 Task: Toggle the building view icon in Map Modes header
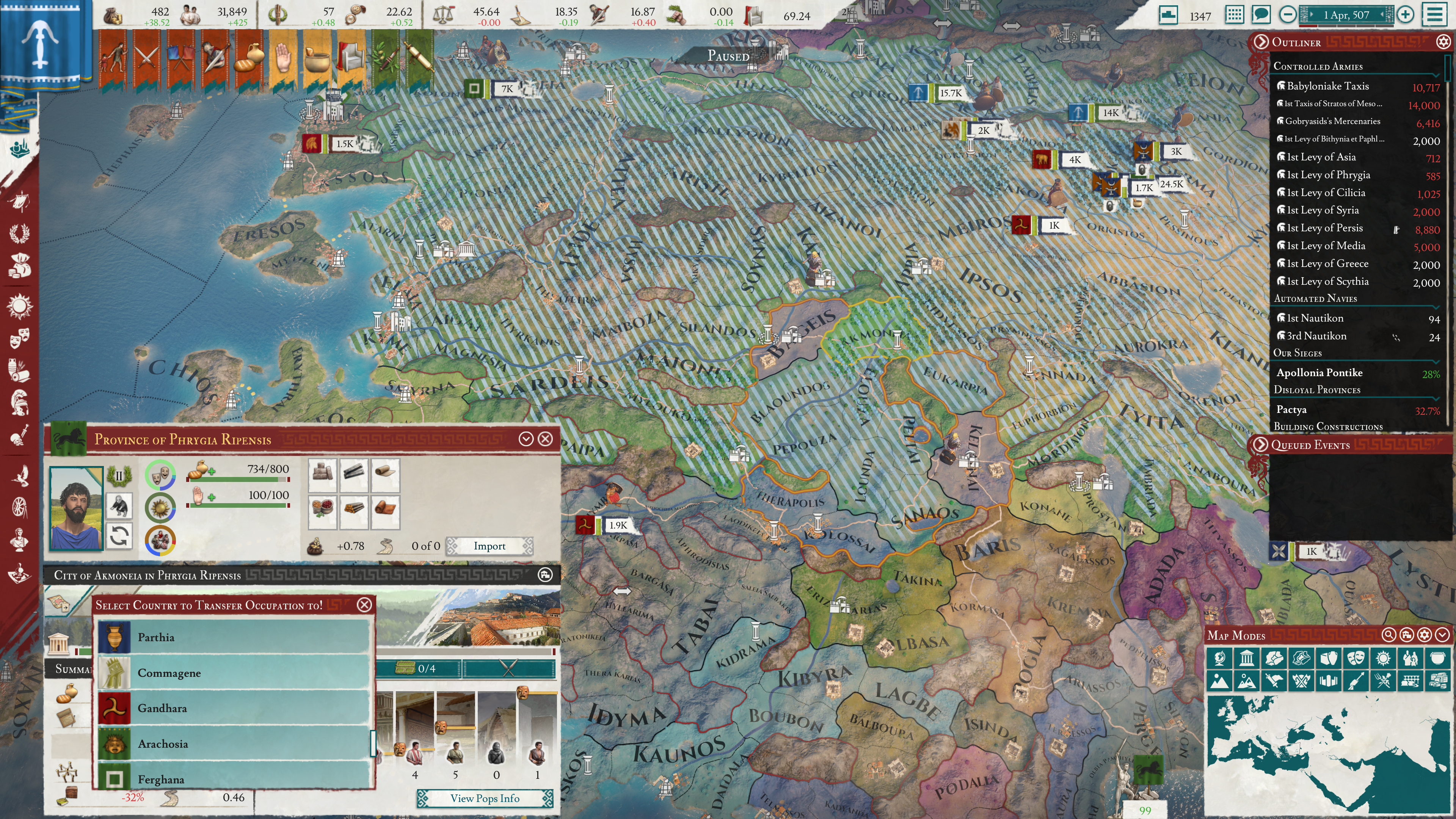coord(1406,635)
